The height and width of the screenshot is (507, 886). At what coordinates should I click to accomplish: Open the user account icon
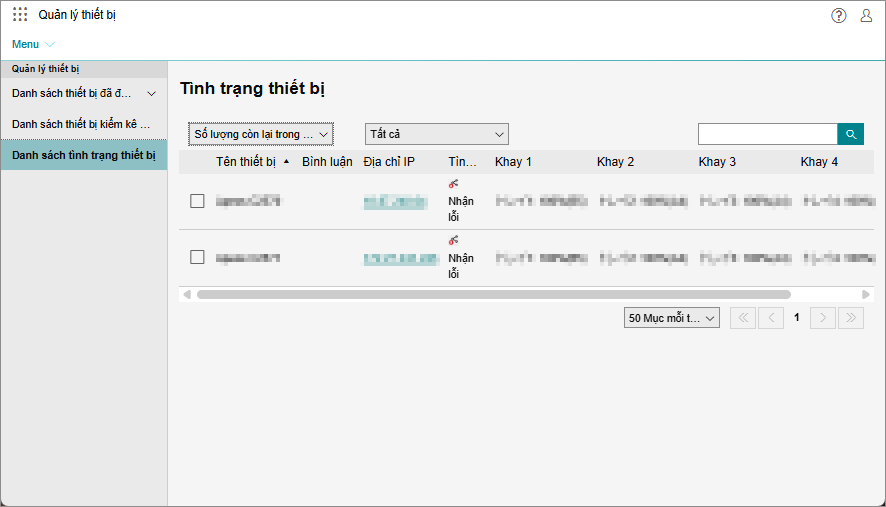pos(866,15)
